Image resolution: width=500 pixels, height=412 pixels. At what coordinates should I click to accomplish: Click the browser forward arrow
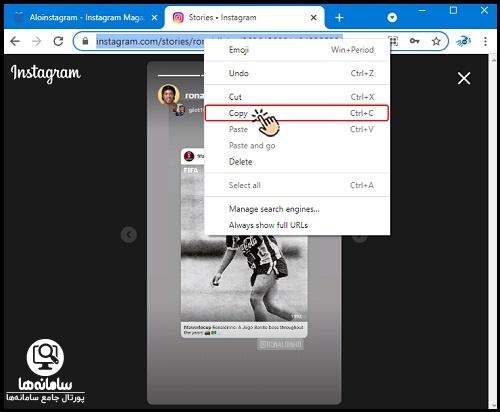coord(37,41)
